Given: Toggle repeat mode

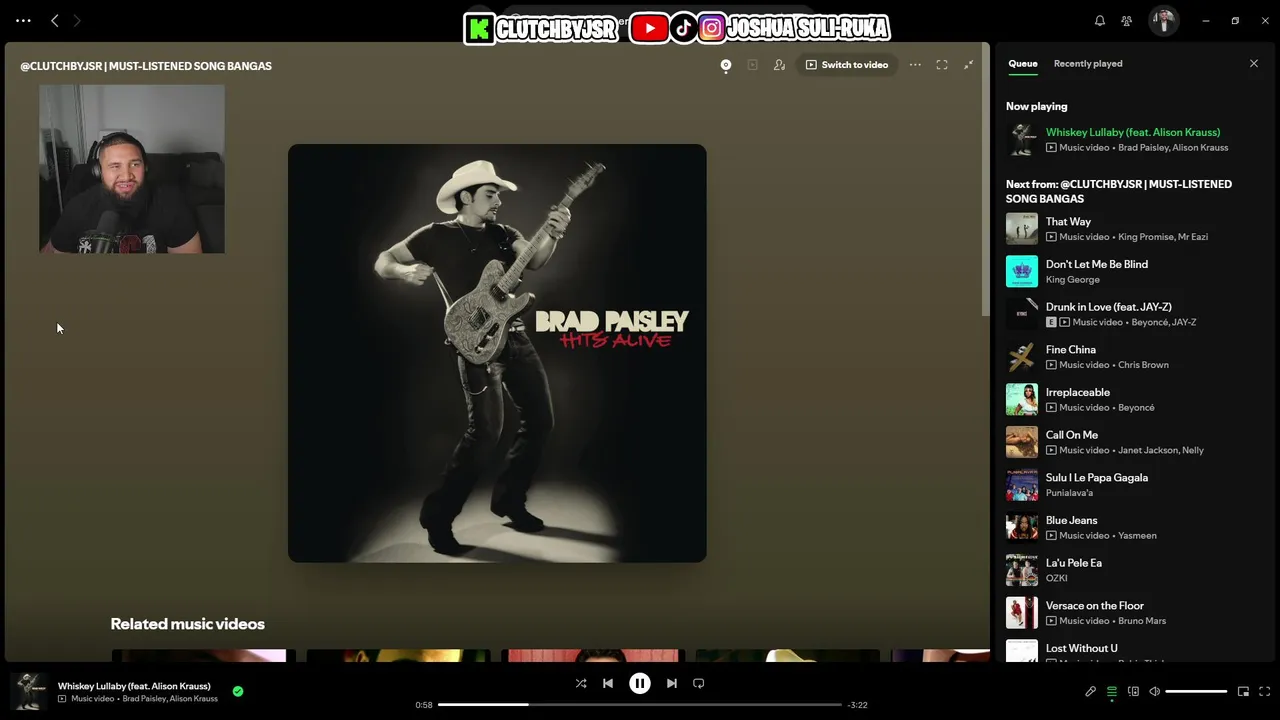Looking at the screenshot, I should [x=699, y=683].
